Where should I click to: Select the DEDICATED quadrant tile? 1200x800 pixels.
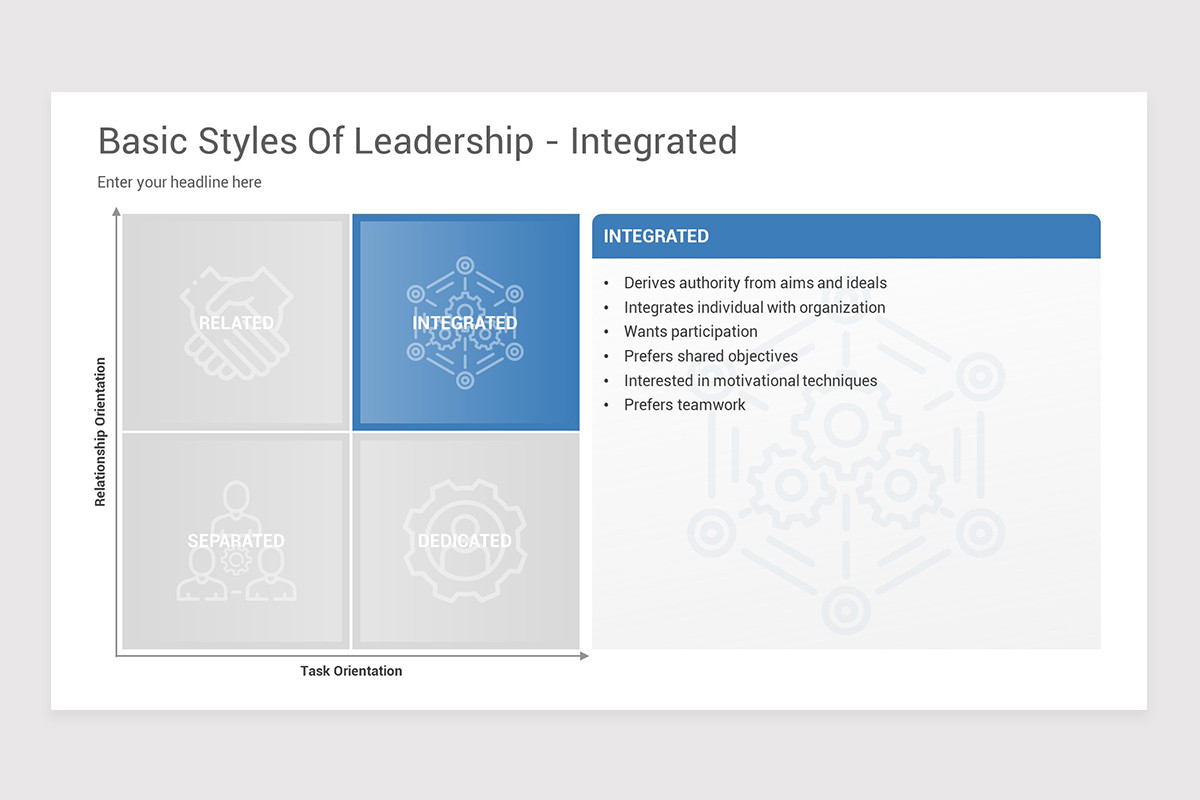coord(465,541)
